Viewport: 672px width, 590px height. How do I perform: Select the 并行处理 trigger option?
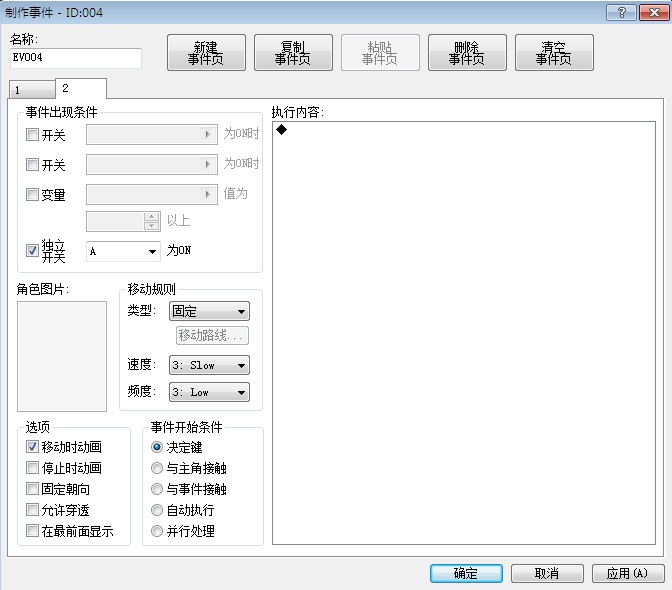click(x=157, y=531)
